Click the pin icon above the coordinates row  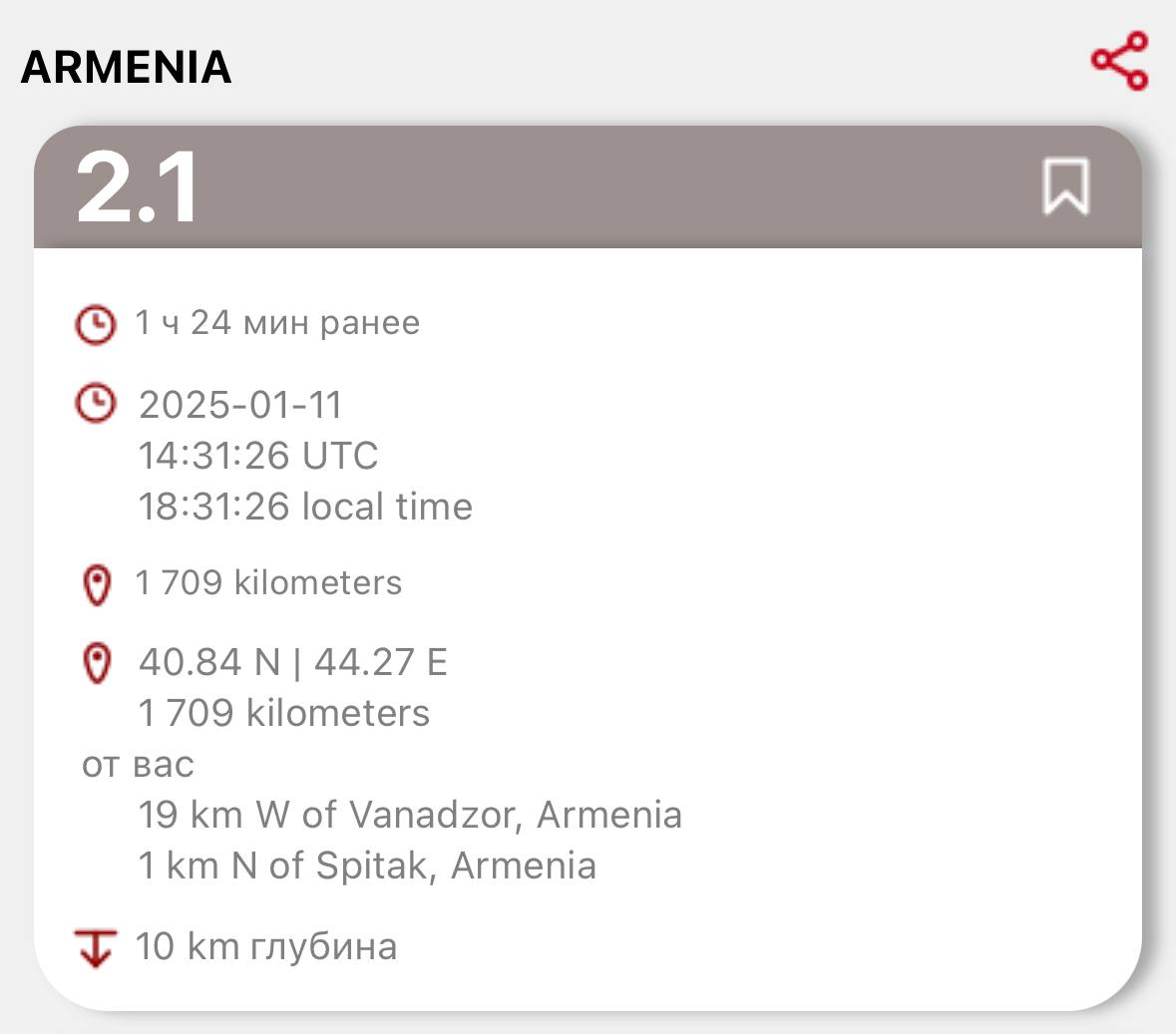[x=96, y=584]
